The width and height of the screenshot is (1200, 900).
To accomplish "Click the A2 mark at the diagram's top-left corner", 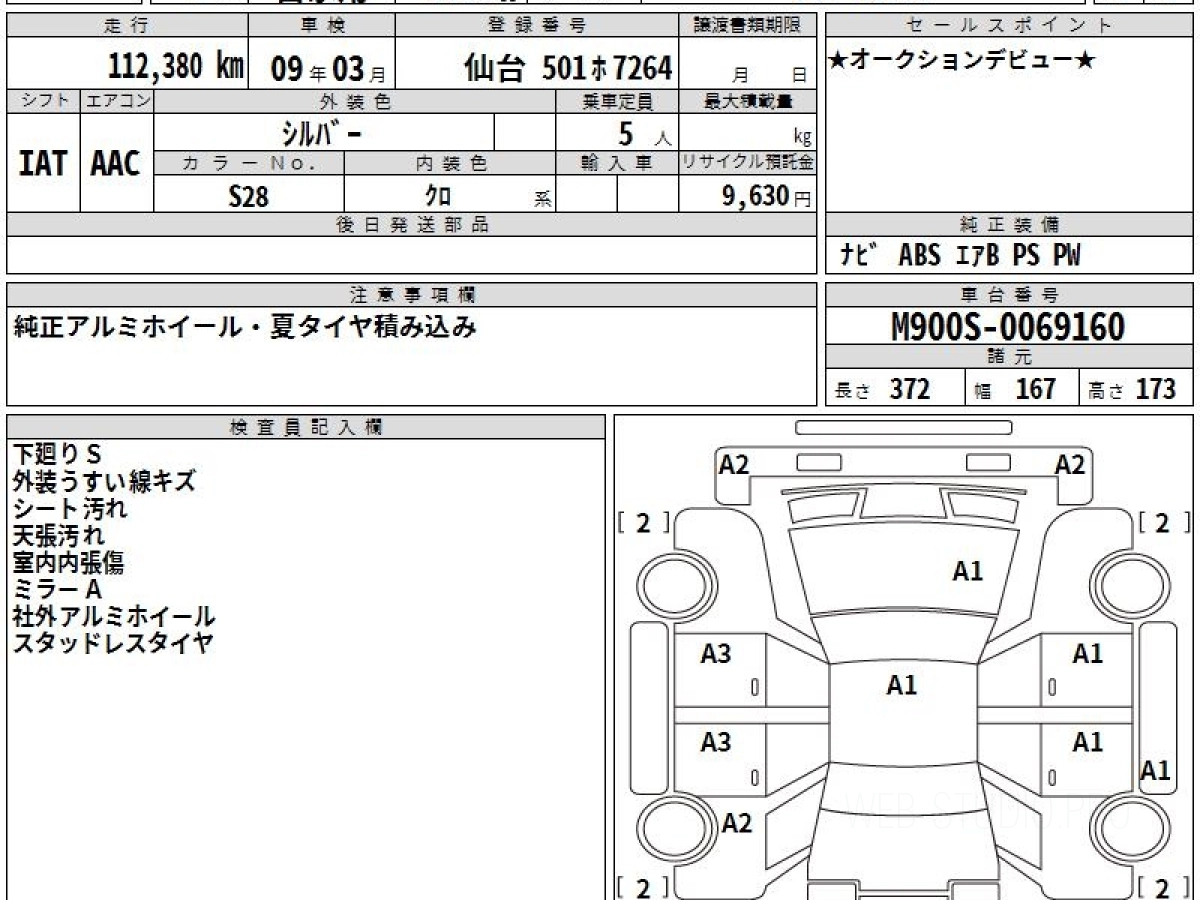I will (x=734, y=464).
